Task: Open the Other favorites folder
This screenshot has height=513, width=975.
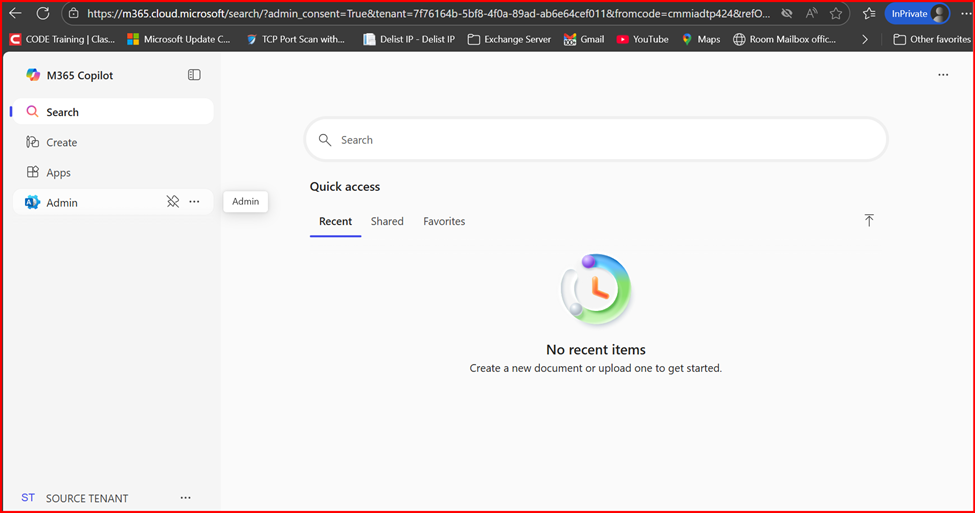Action: tap(931, 39)
